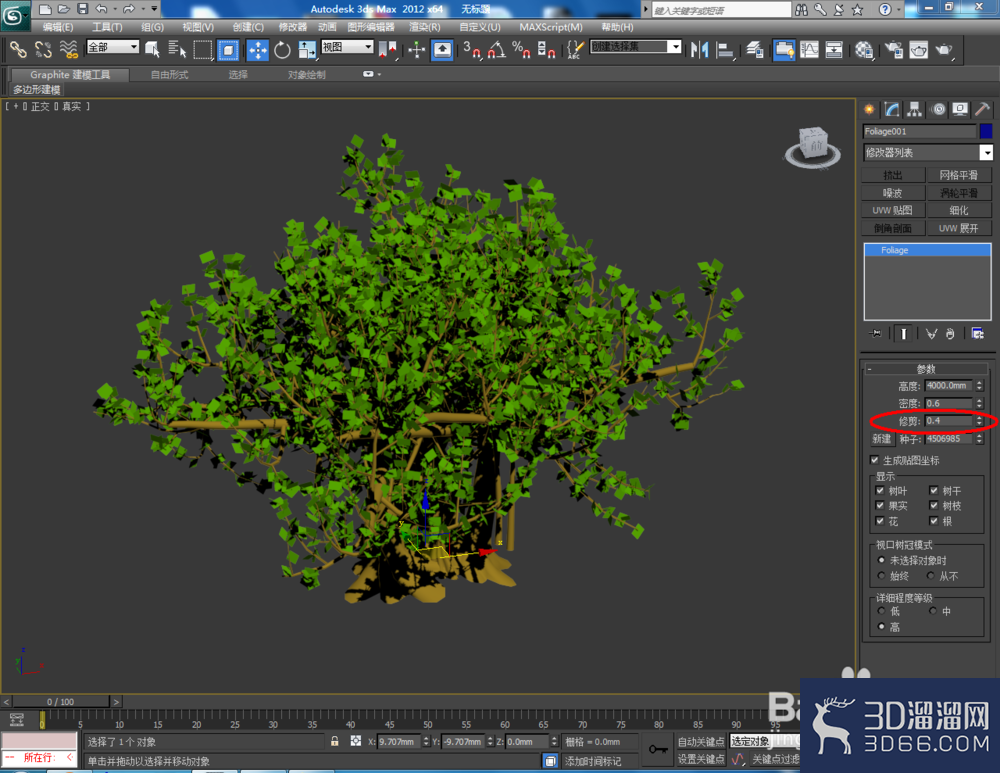Viewport: 1000px width, 773px height.
Task: Toggle 花 display checkbox
Action: point(879,521)
